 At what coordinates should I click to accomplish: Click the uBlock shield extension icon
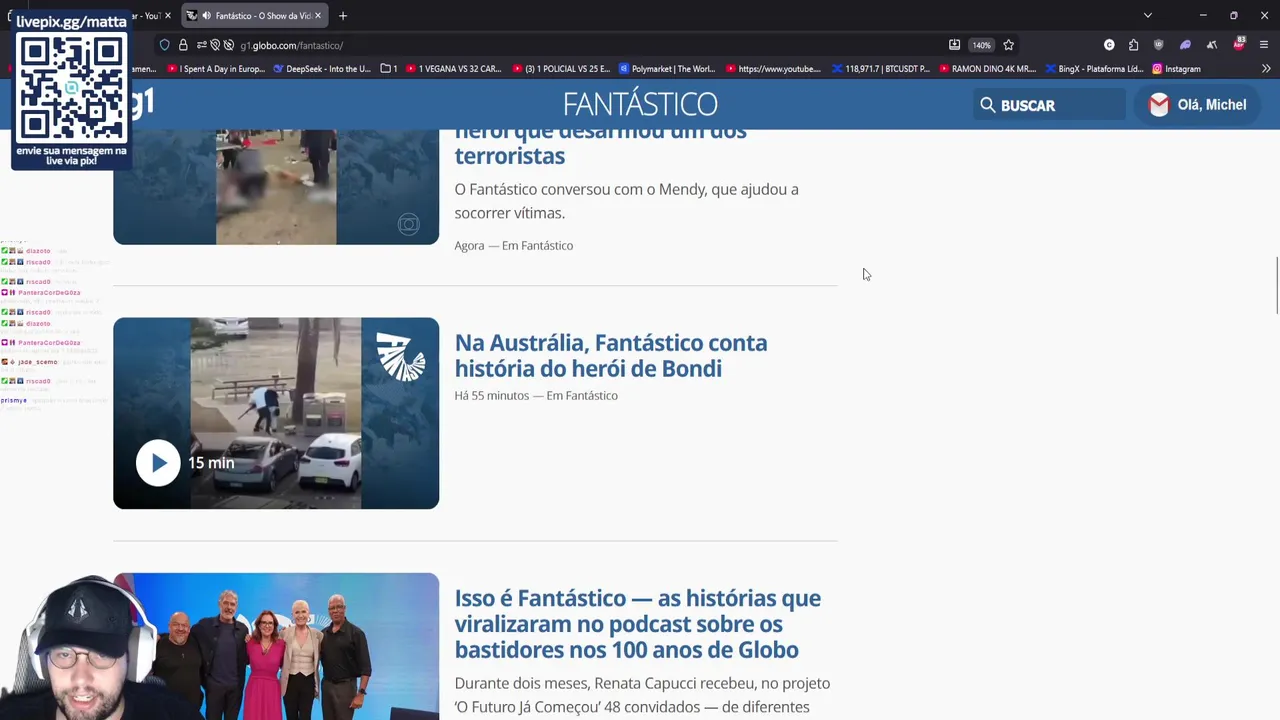click(1159, 45)
